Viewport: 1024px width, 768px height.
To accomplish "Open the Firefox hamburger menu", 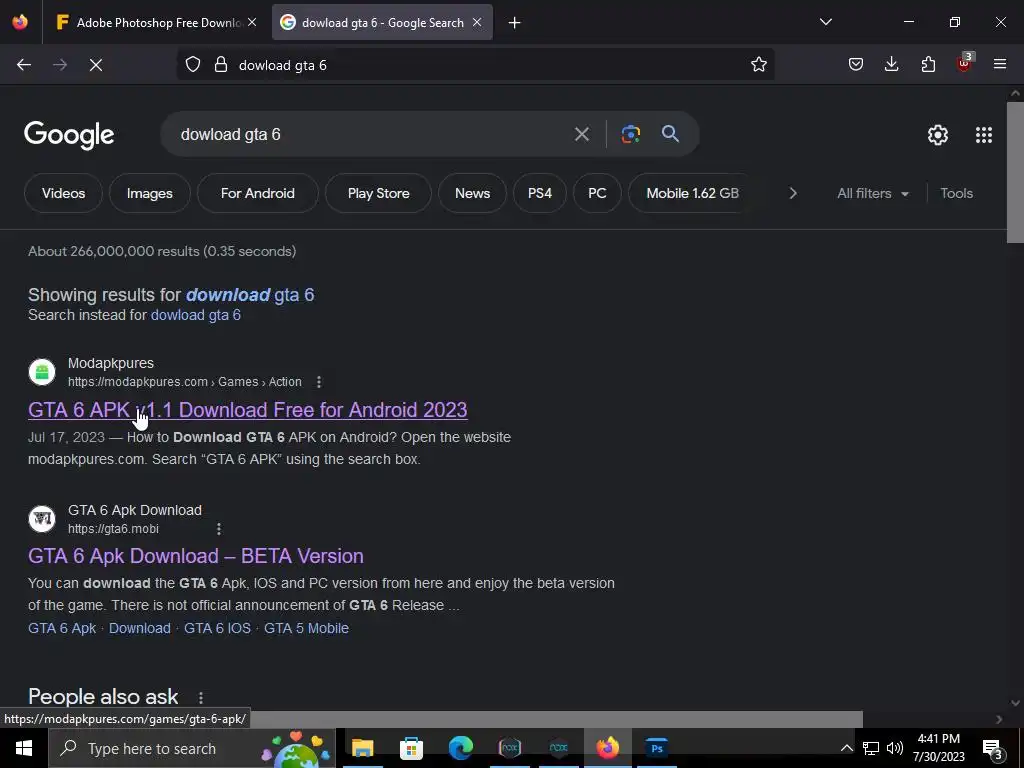I will point(1000,65).
